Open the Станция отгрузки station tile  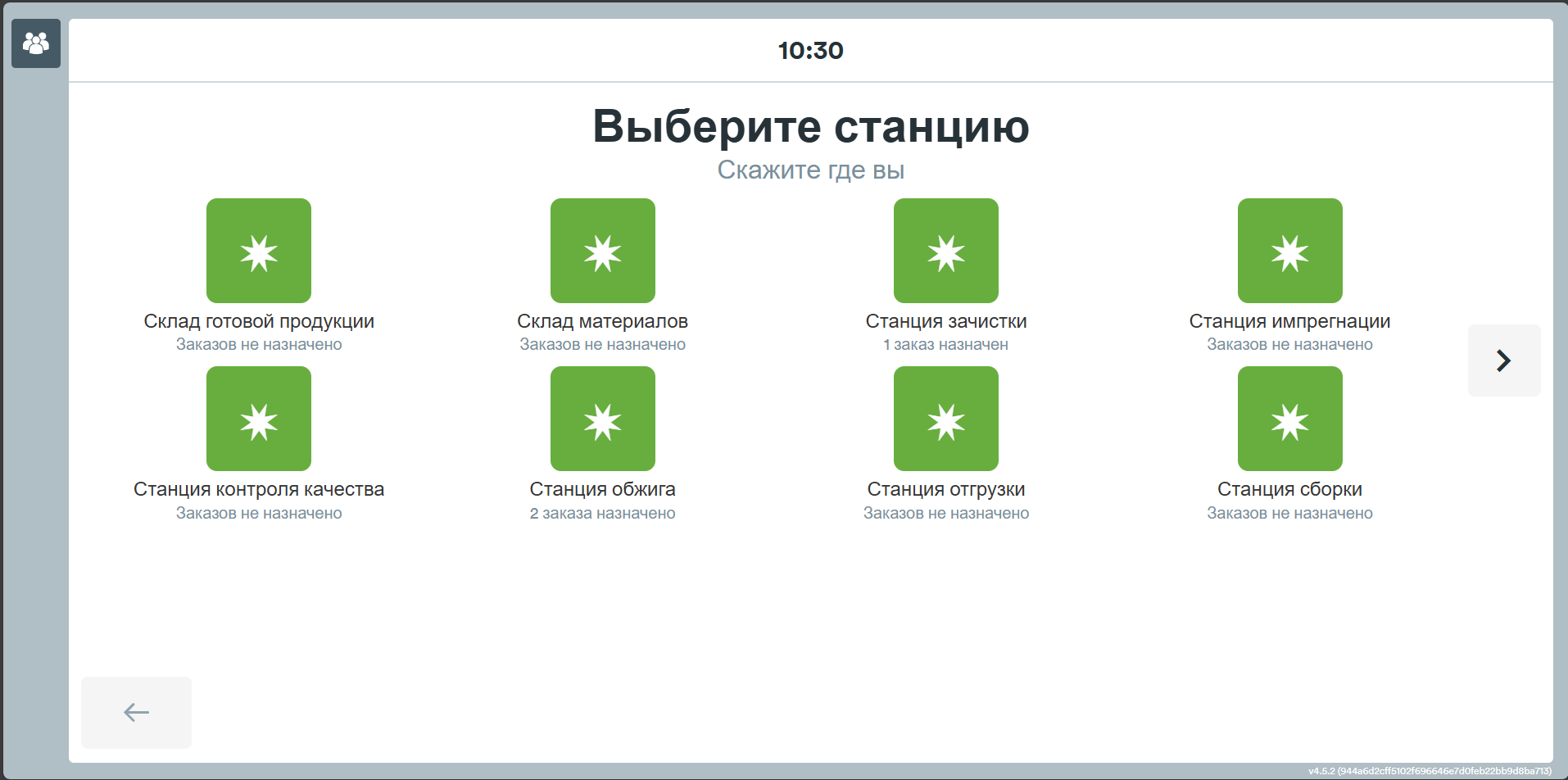(946, 419)
